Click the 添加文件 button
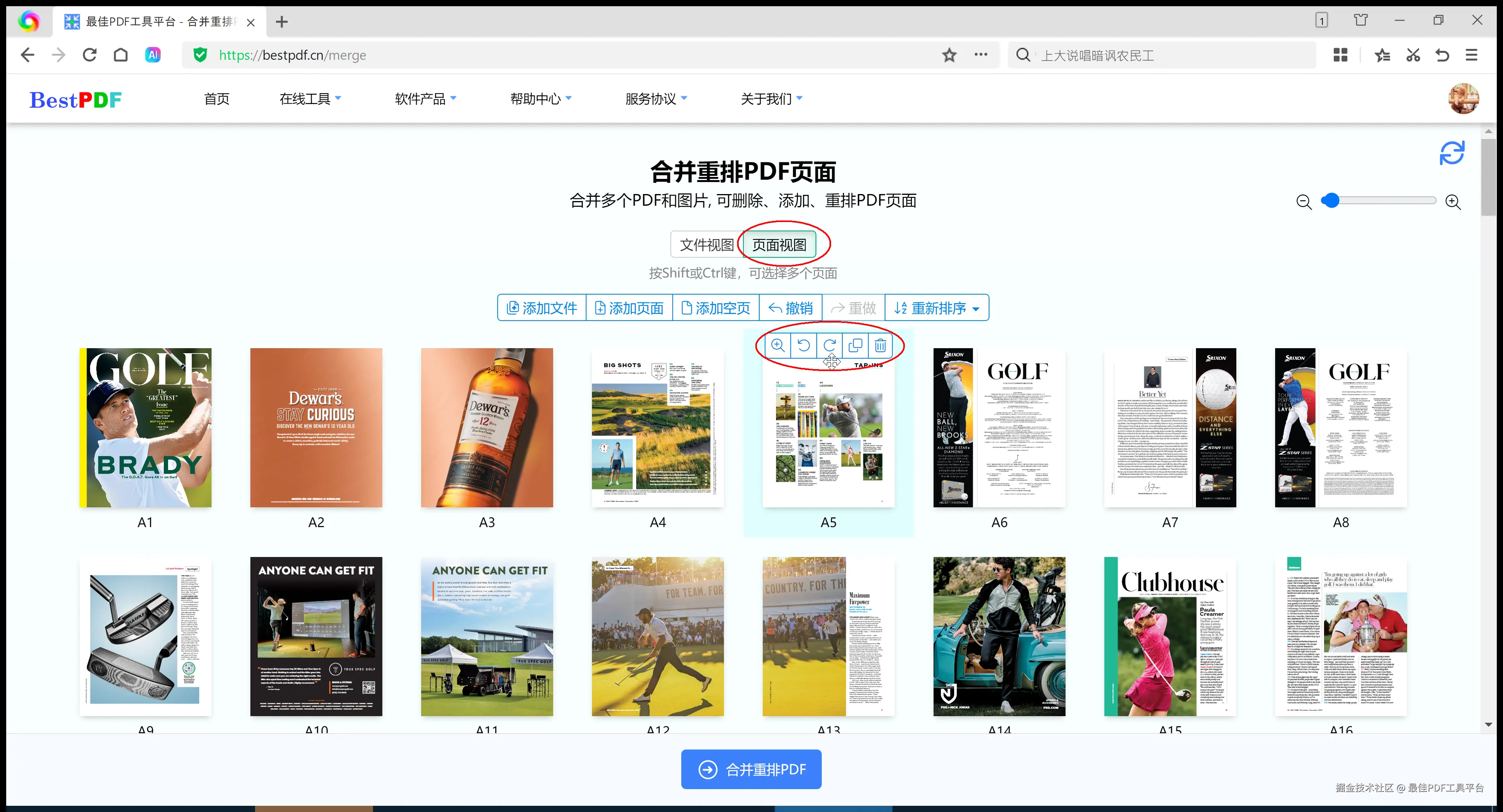Screen dimensions: 1503x812 pos(541,307)
